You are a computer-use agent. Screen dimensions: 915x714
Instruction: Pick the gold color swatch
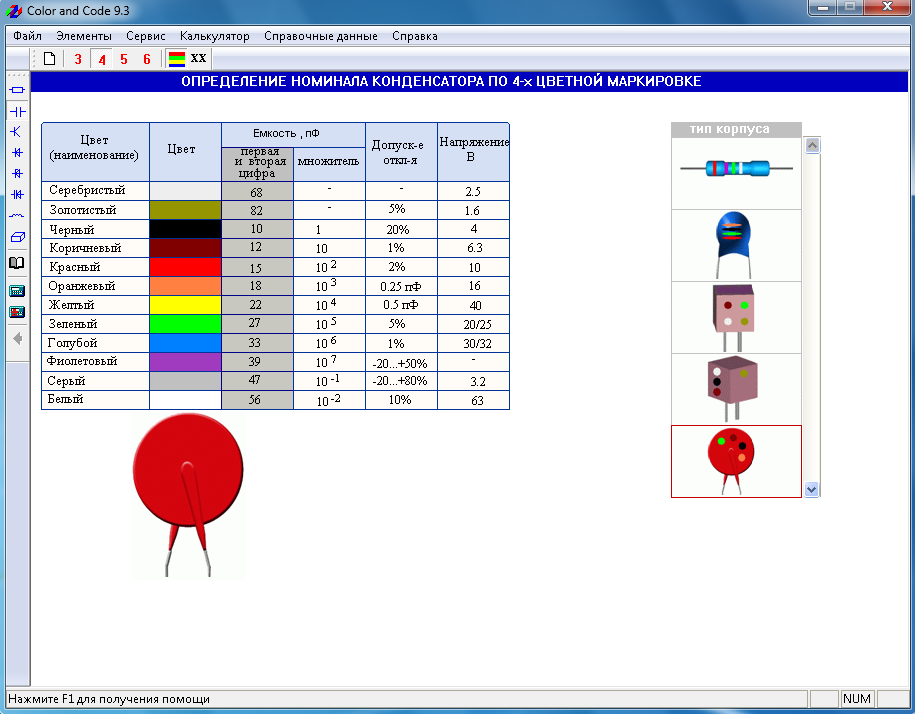tap(185, 210)
